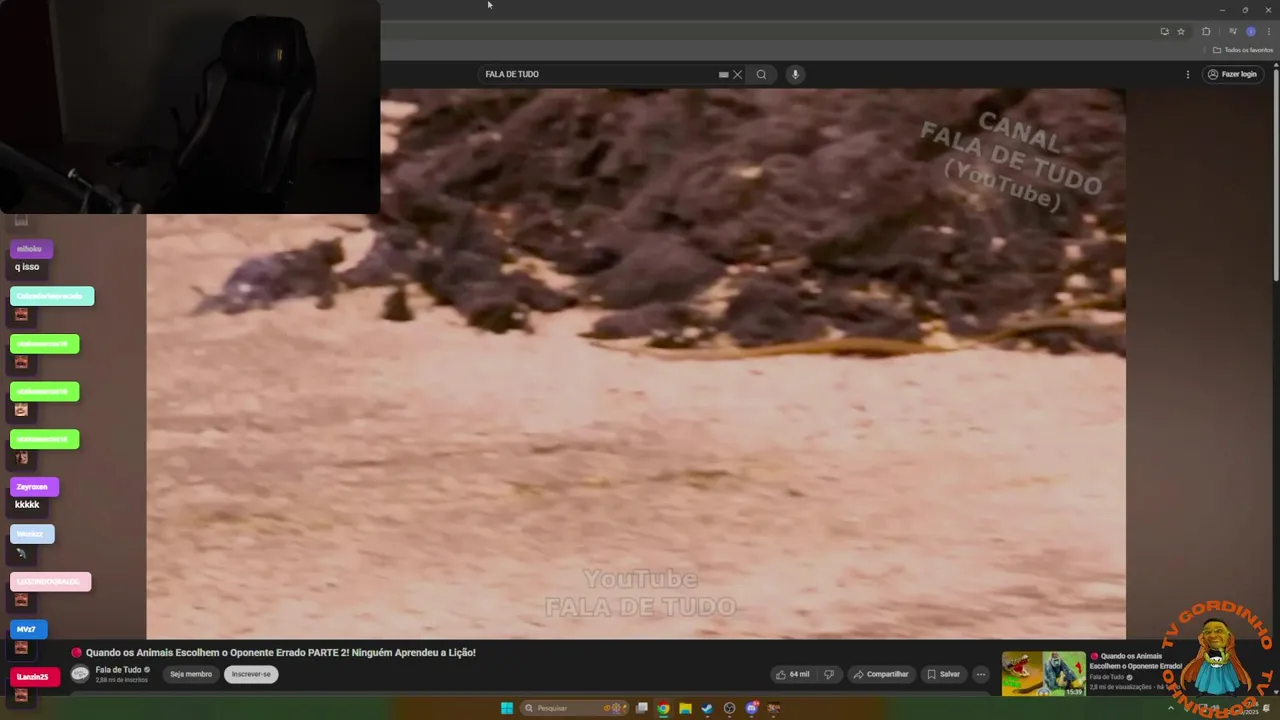Open the on-screen keyboard icon in search box
This screenshot has height=720, width=1280.
pyautogui.click(x=723, y=74)
